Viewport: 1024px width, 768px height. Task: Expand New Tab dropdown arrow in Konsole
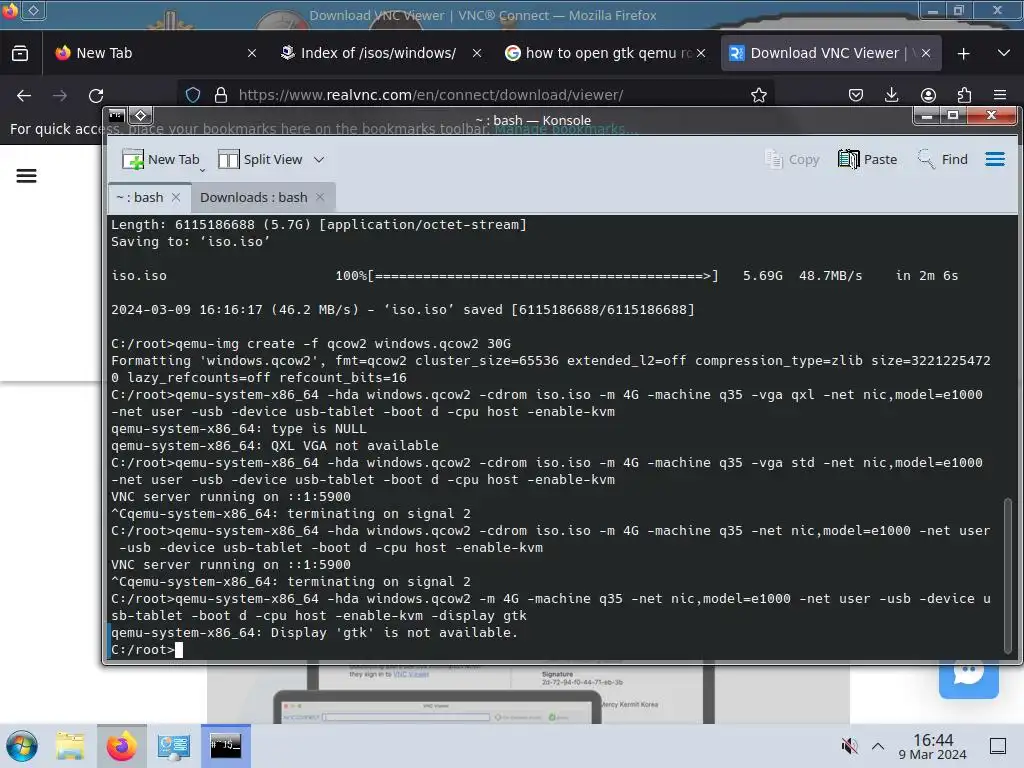click(202, 169)
